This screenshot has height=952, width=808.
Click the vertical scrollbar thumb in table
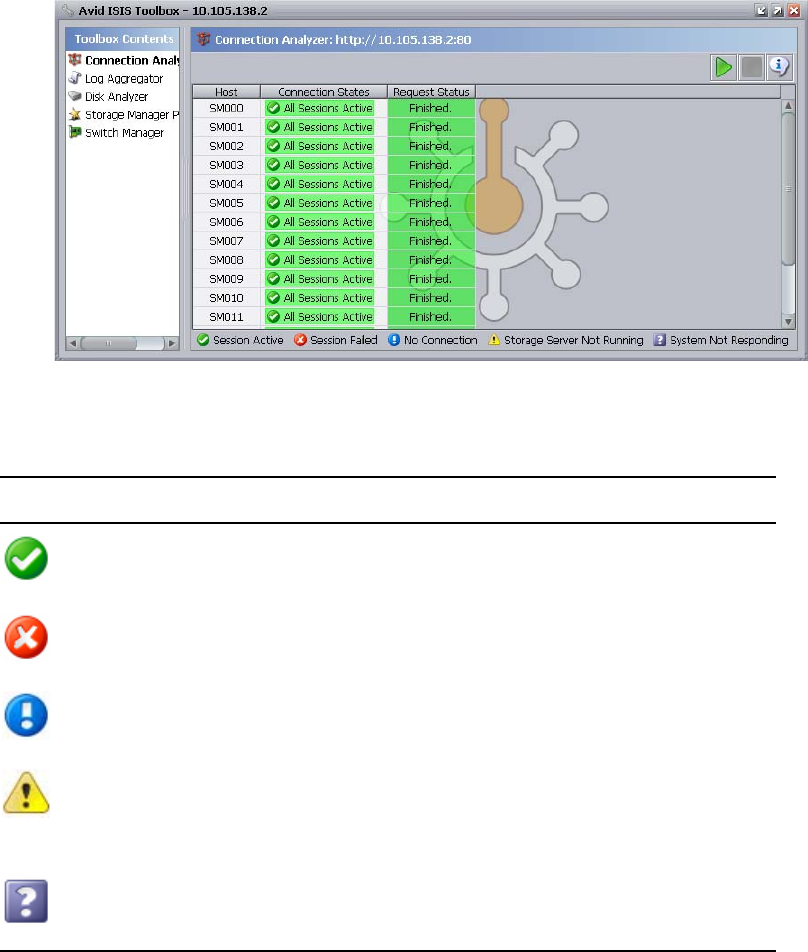click(x=788, y=189)
